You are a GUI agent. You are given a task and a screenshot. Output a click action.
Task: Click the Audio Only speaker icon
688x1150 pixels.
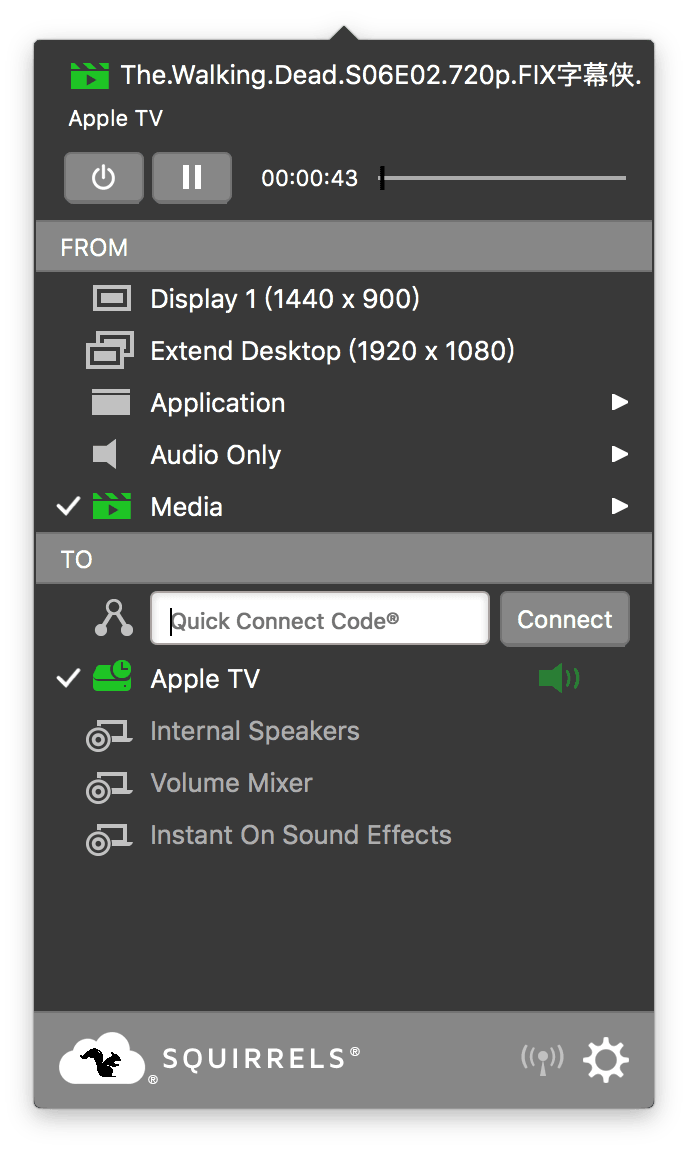[x=106, y=455]
